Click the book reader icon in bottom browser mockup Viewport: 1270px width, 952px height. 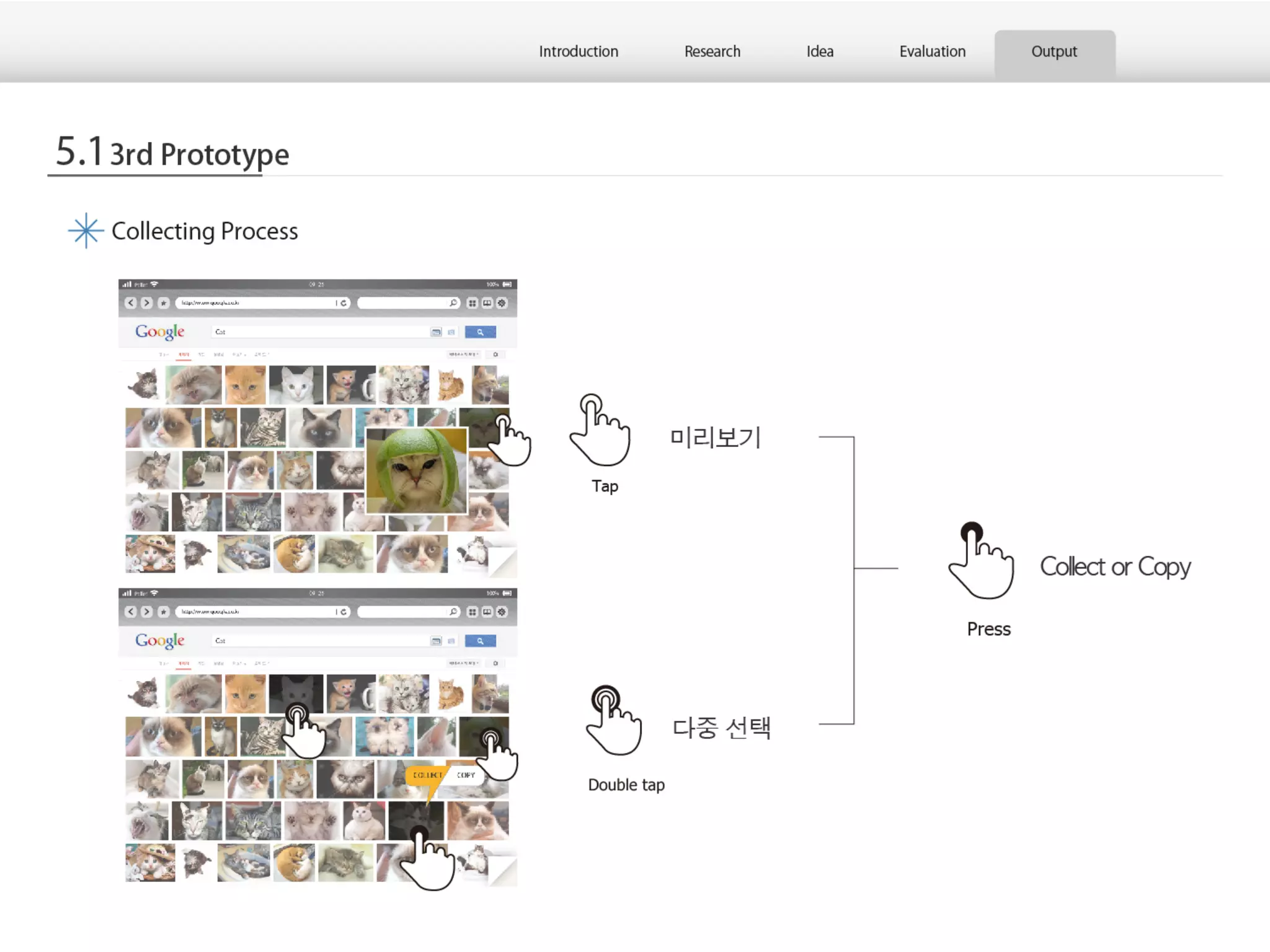487,612
